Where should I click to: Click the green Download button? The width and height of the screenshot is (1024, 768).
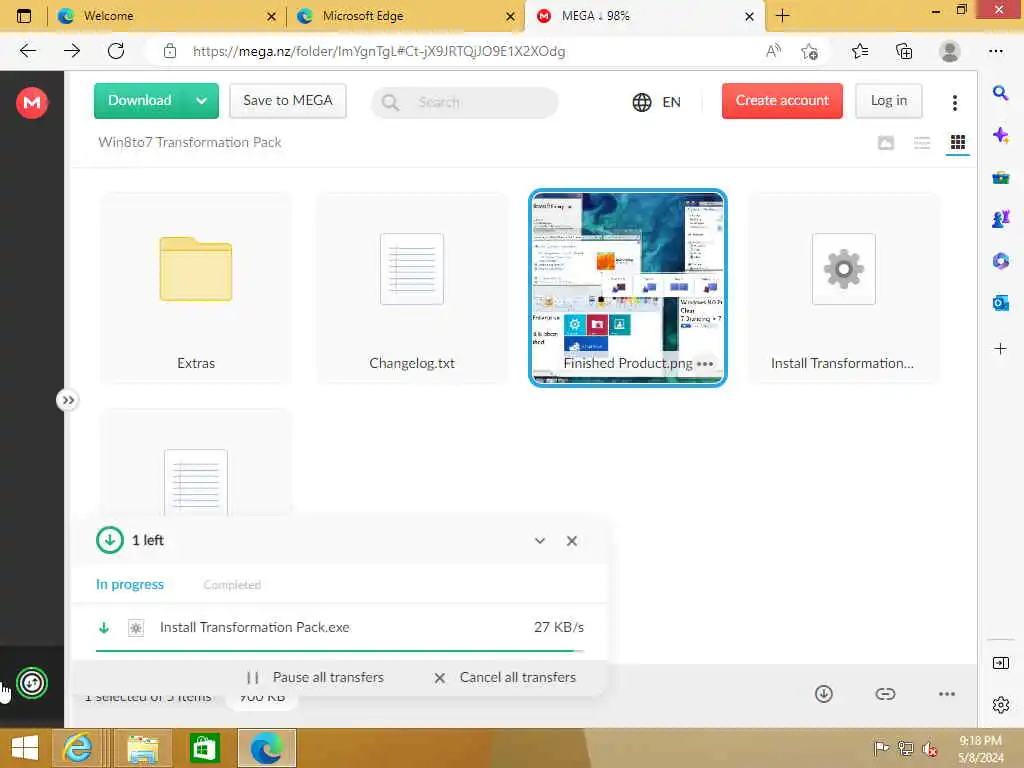[x=140, y=101]
